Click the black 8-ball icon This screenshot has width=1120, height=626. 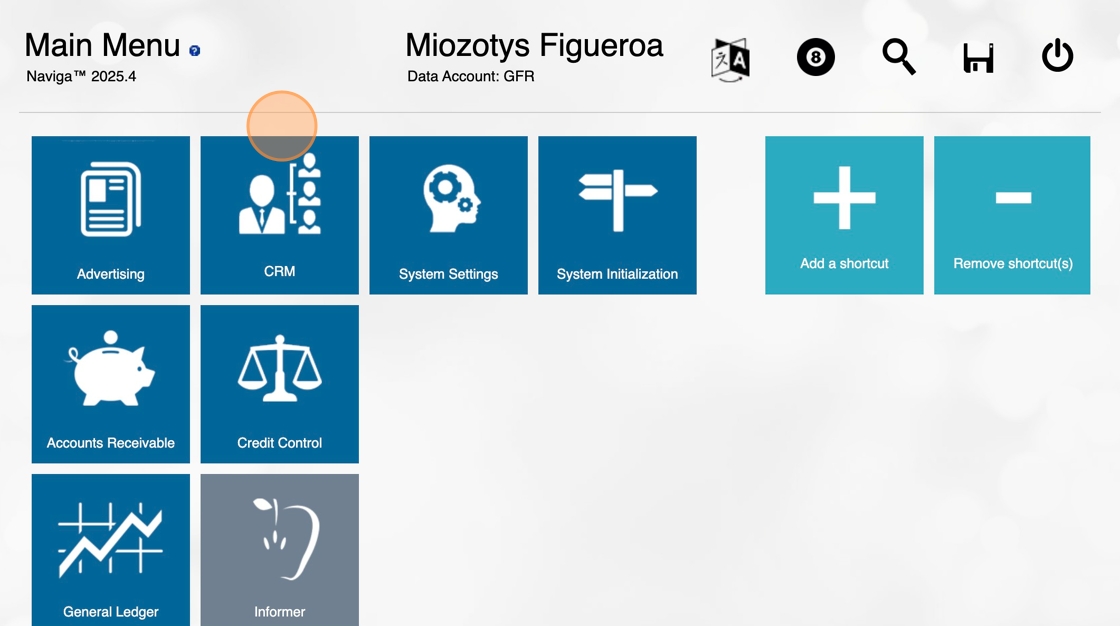815,58
